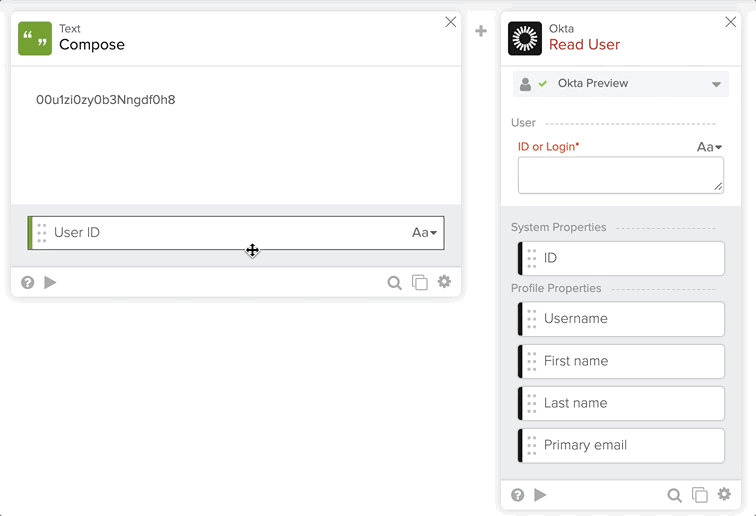
Task: Click the person icon beside Okta Preview
Action: (525, 84)
